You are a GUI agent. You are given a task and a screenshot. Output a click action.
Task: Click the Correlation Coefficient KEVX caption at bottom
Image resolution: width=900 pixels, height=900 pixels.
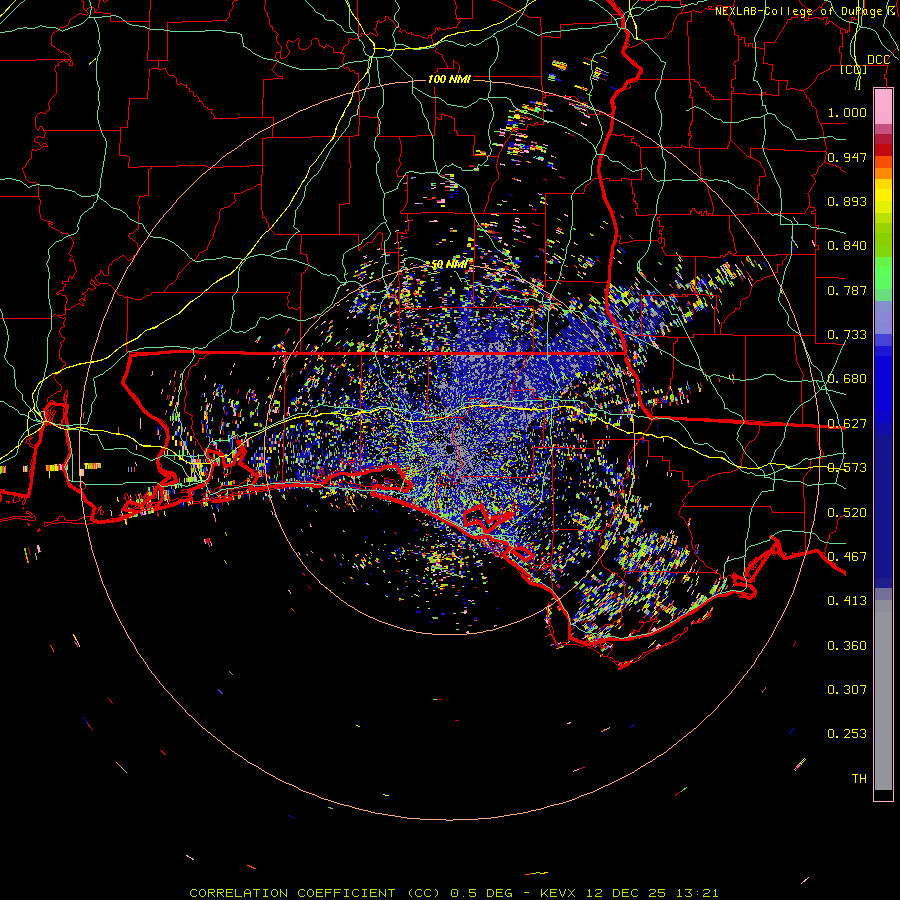[453, 893]
